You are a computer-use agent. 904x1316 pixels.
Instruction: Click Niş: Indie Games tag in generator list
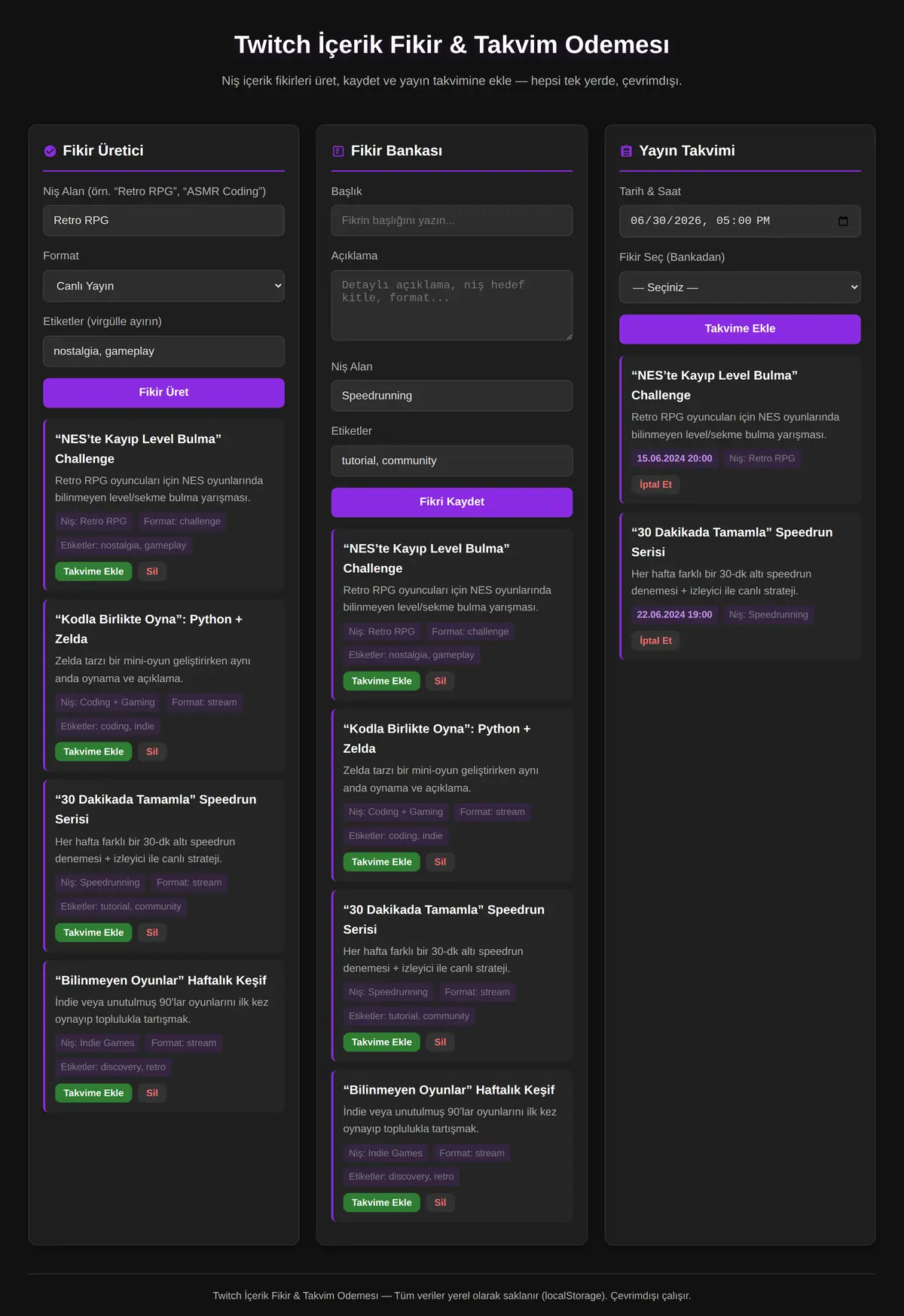(x=98, y=1042)
